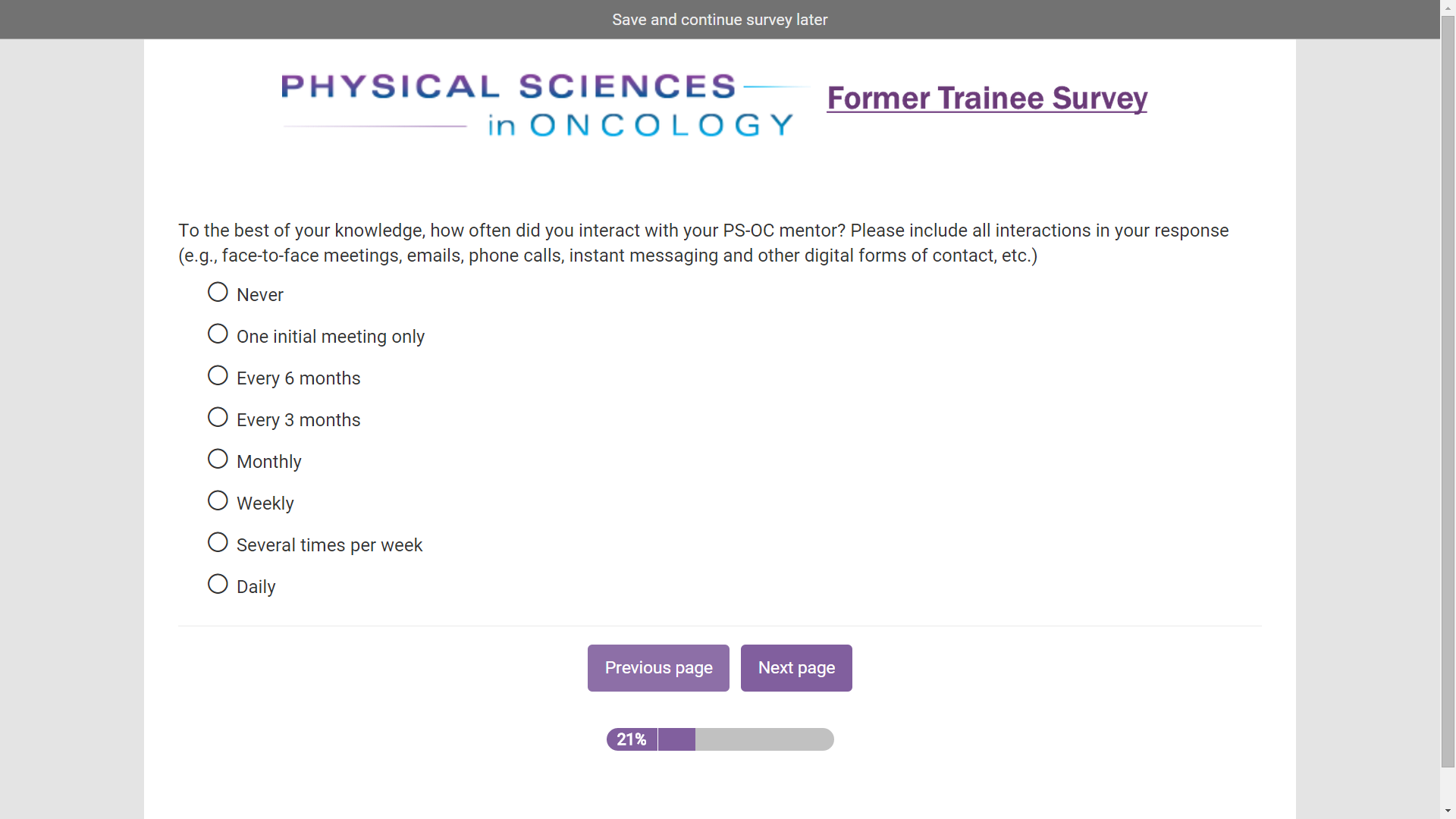
Task: Click the scroll down arrow
Action: pyautogui.click(x=1448, y=811)
